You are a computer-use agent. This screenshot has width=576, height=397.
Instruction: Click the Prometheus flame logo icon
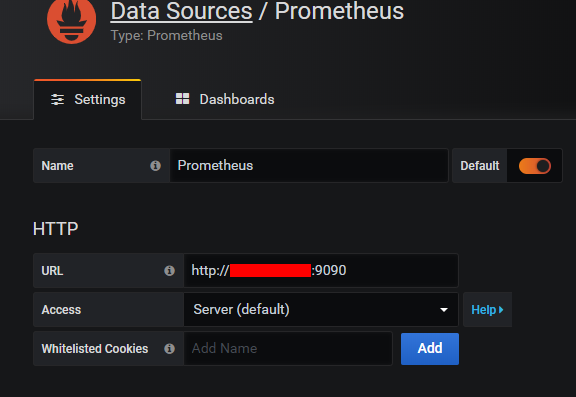pyautogui.click(x=71, y=21)
